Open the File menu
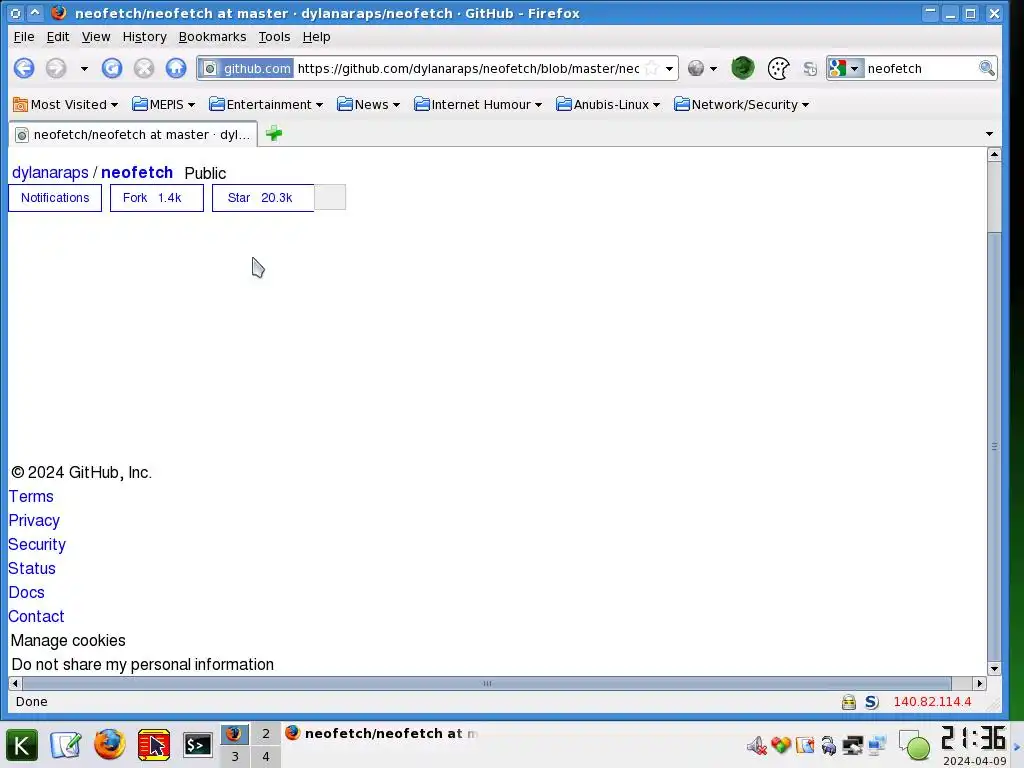This screenshot has width=1024, height=768. click(x=24, y=37)
